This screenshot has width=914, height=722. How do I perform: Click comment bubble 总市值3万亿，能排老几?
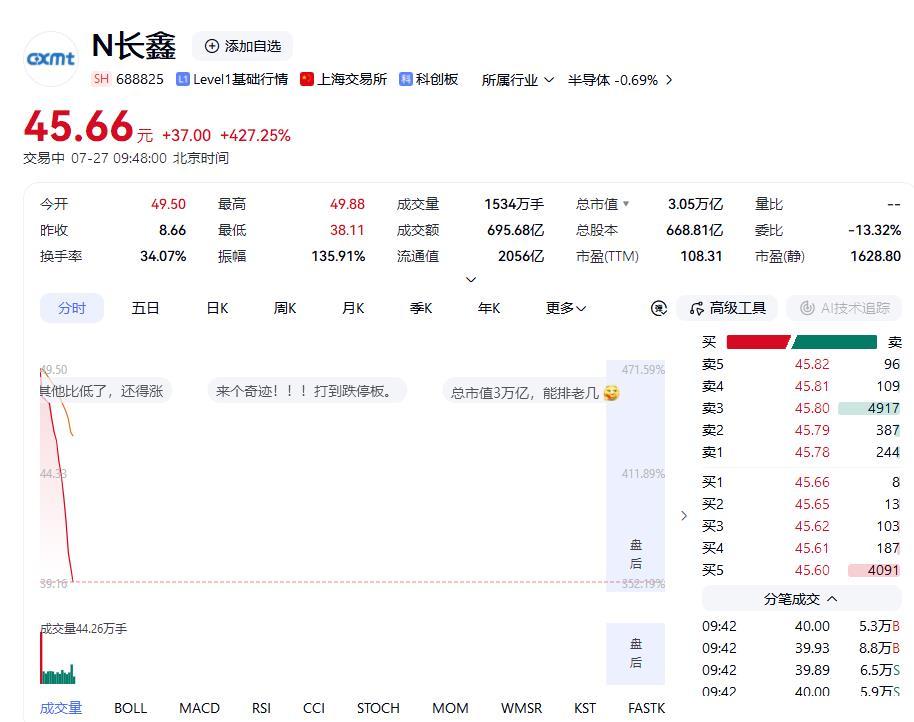[x=533, y=393]
